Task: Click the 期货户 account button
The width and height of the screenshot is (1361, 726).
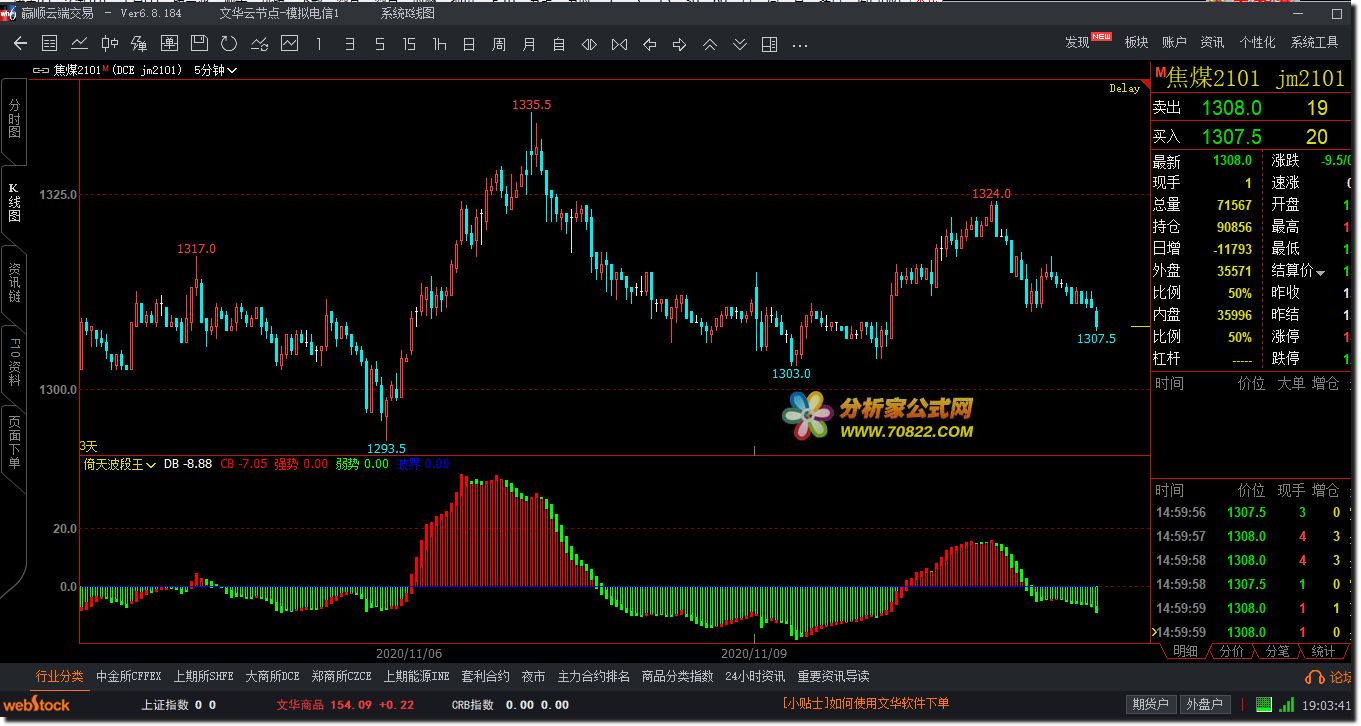Action: [x=1150, y=704]
